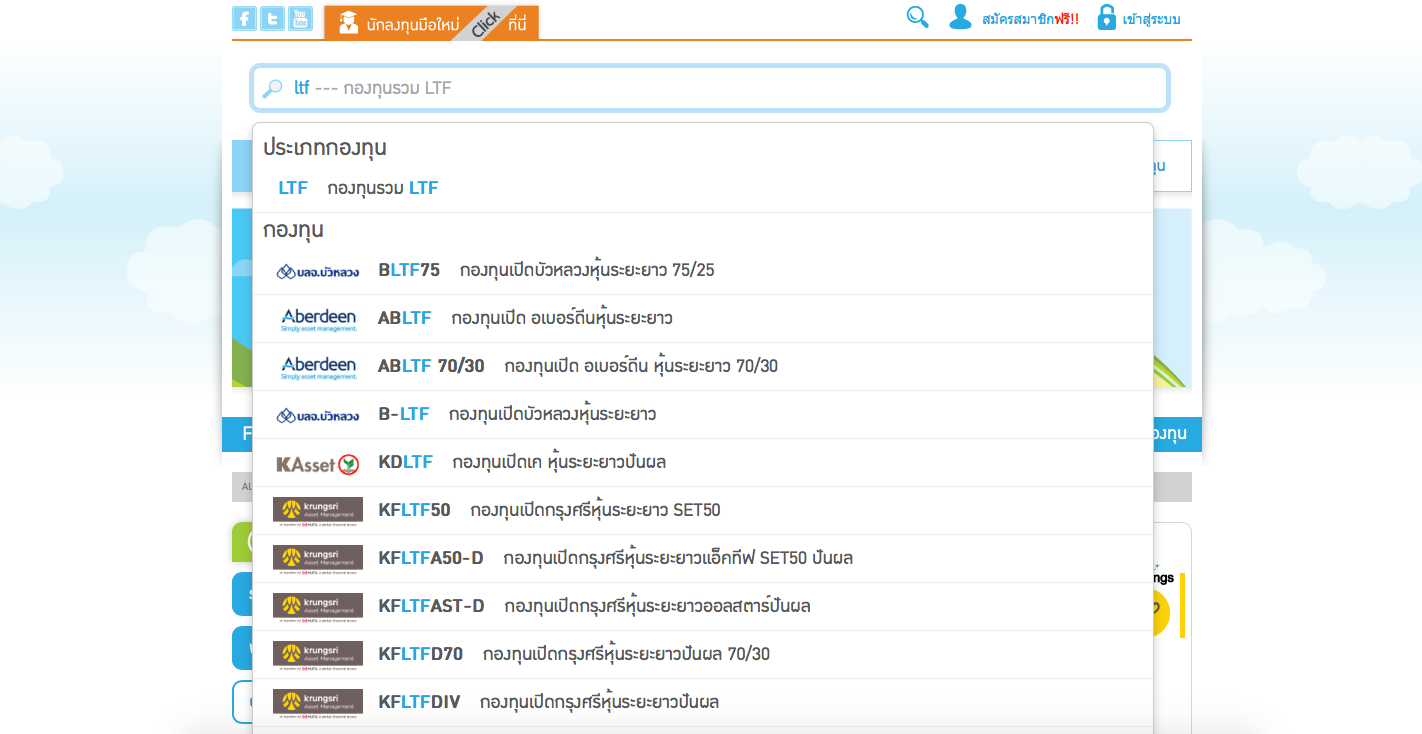Click Aberdeen logo beside ABLTF 70/30
This screenshot has width=1422, height=734.
(x=318, y=367)
